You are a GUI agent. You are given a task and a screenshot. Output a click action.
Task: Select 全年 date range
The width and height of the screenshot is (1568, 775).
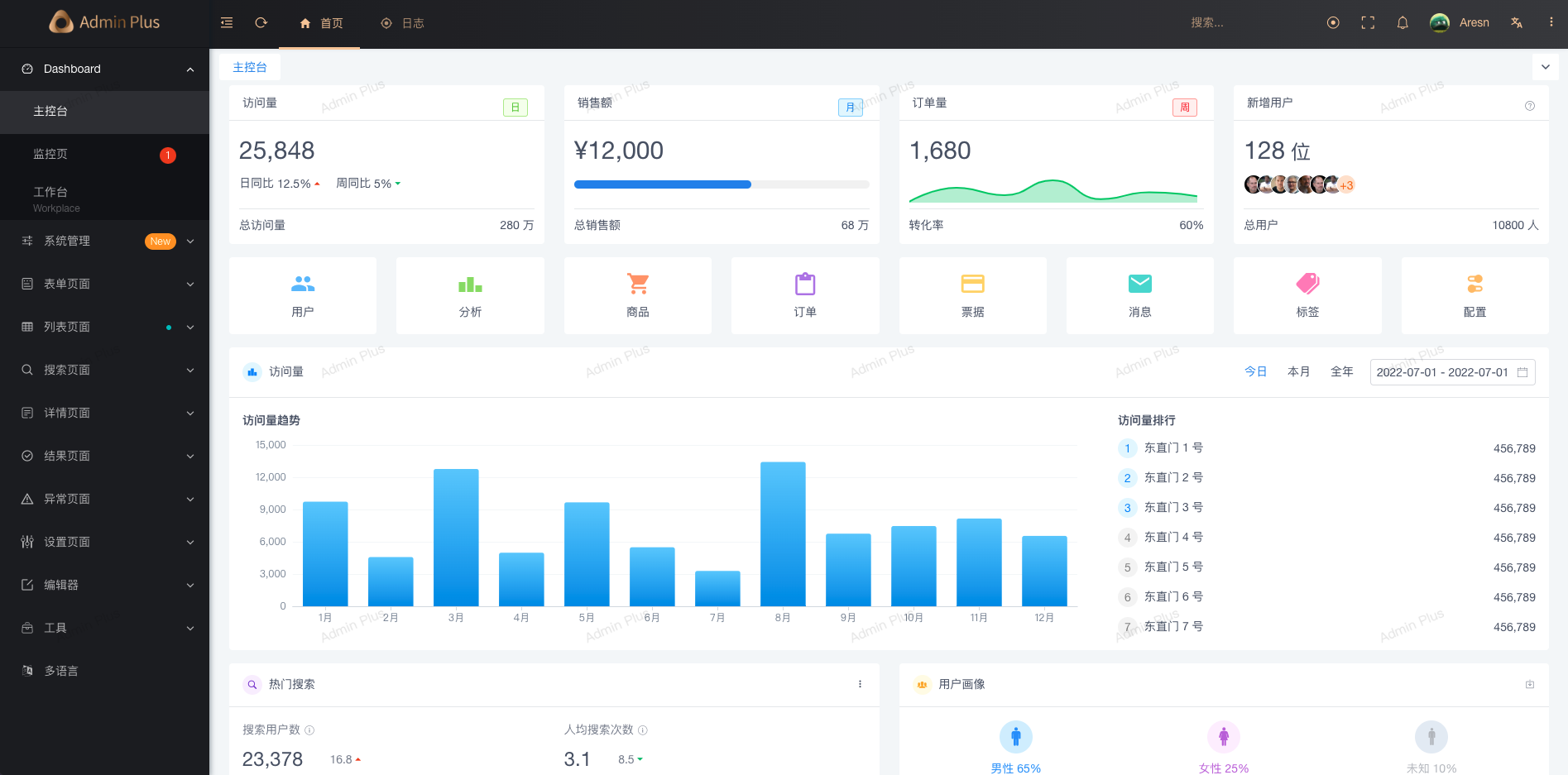[x=1342, y=372]
